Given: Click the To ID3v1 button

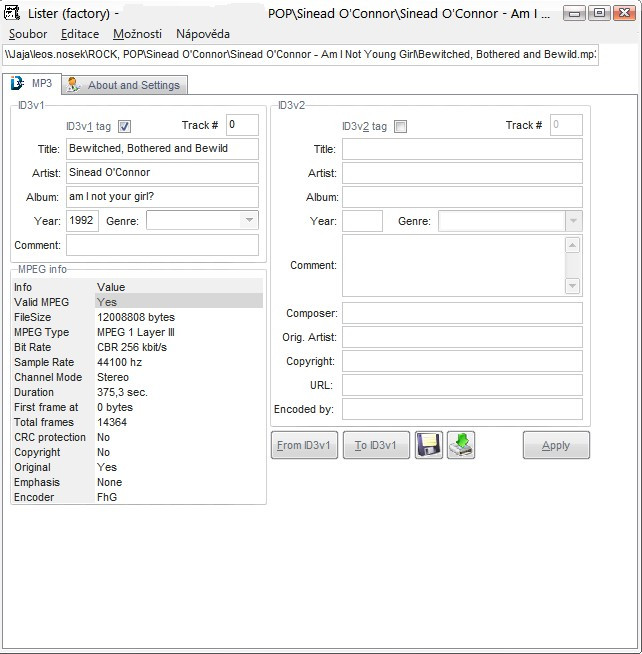Looking at the screenshot, I should tap(376, 445).
